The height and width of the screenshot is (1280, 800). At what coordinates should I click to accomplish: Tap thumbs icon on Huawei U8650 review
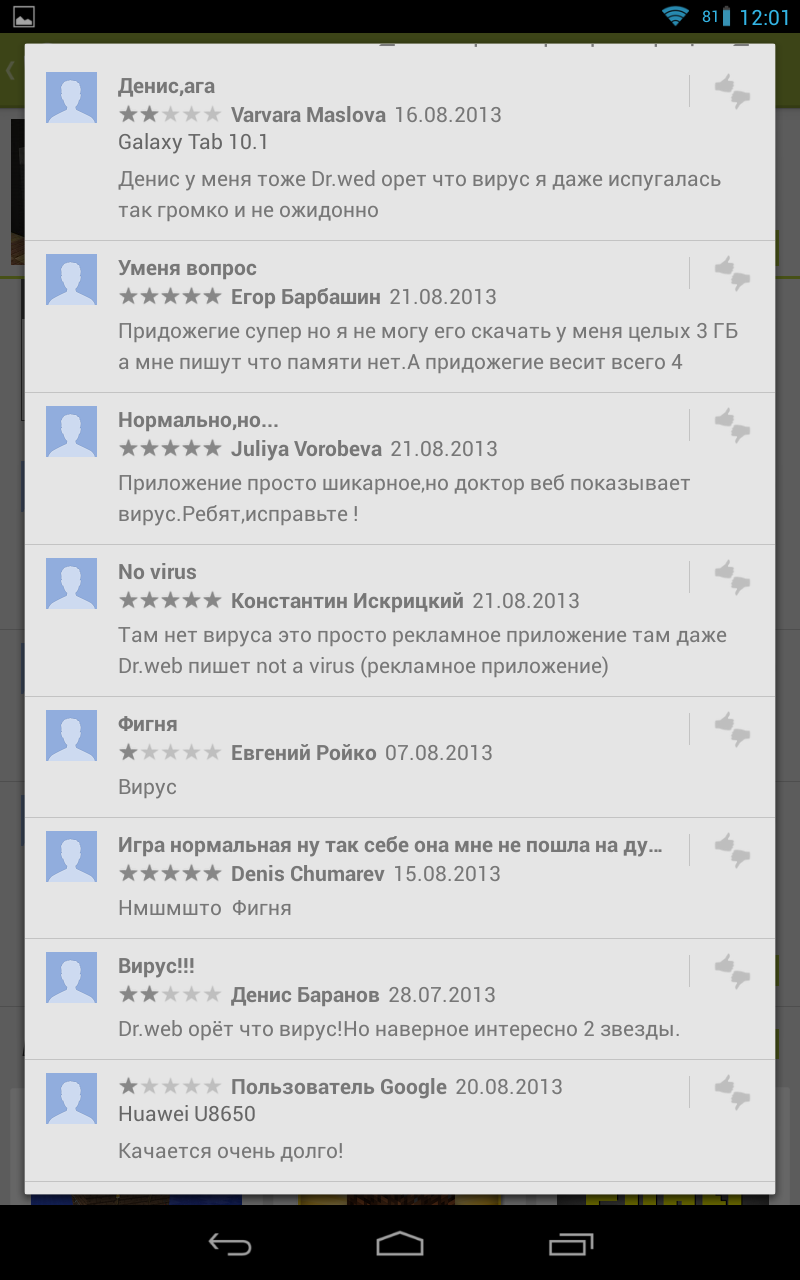(732, 1092)
